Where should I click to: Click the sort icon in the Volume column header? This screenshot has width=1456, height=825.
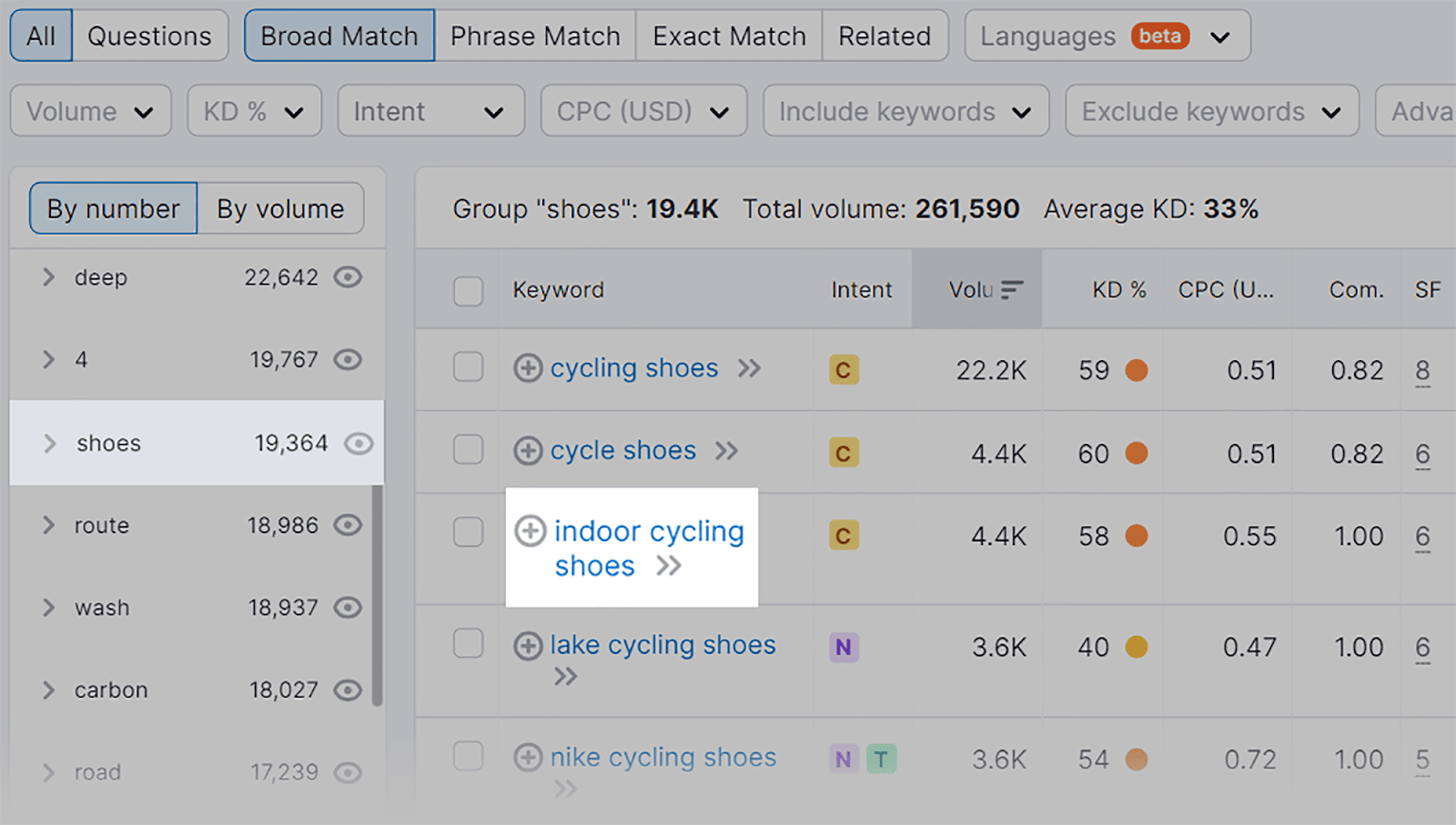click(1011, 289)
